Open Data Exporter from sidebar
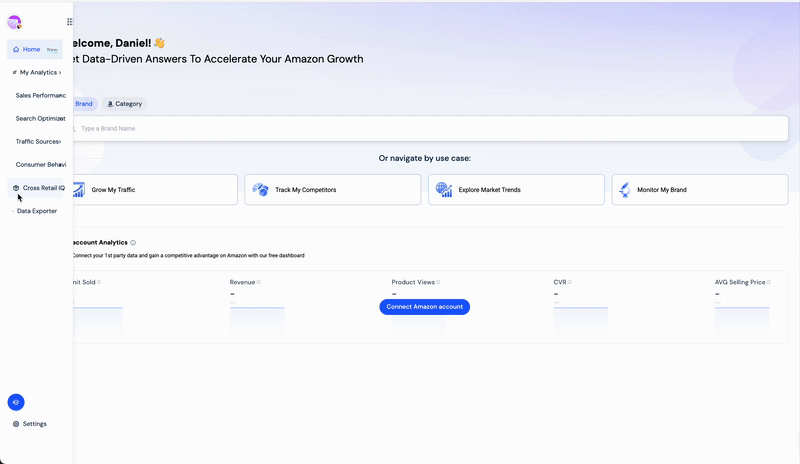 click(x=37, y=211)
